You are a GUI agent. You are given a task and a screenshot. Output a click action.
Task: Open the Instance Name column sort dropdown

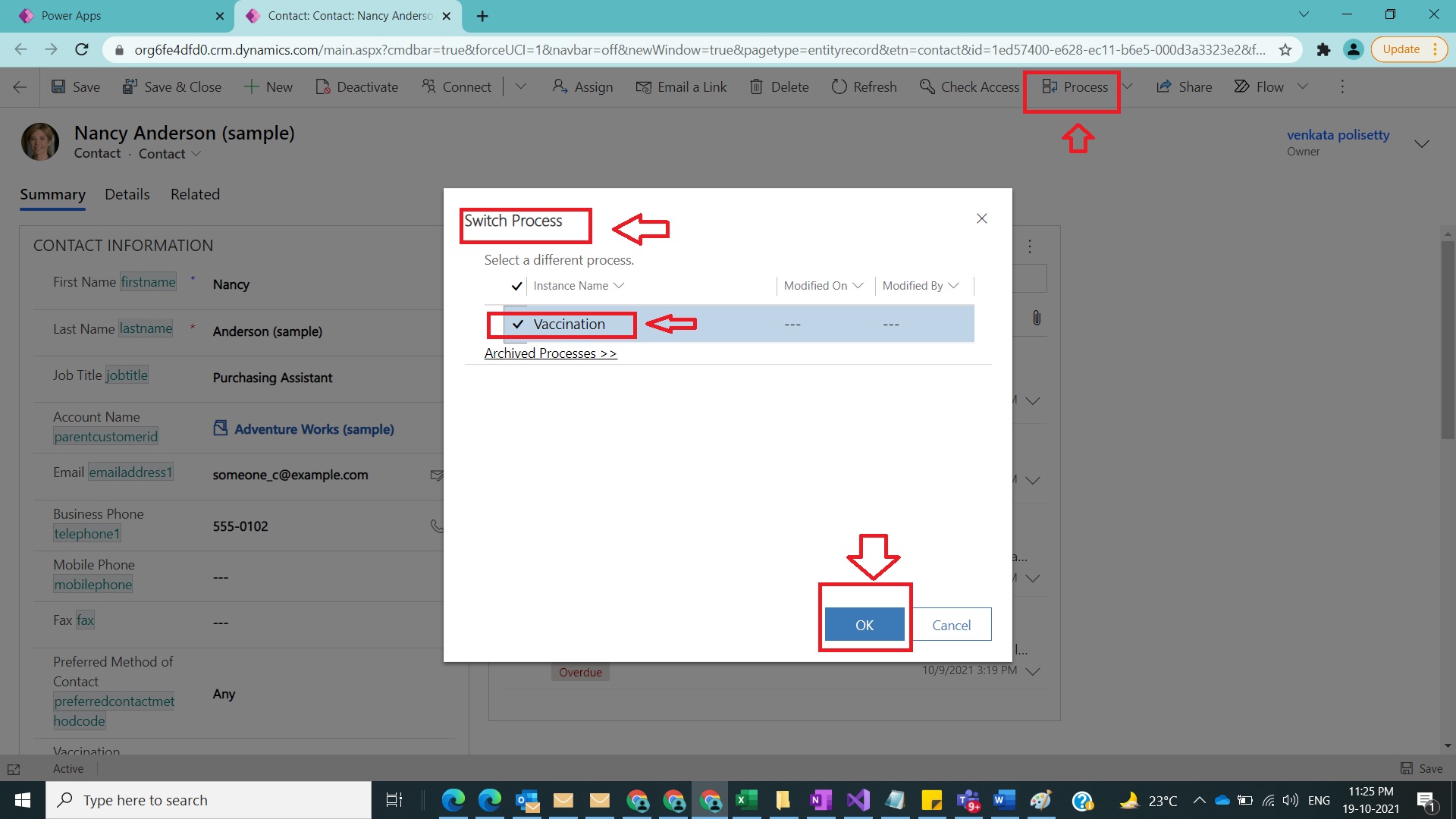tap(619, 286)
